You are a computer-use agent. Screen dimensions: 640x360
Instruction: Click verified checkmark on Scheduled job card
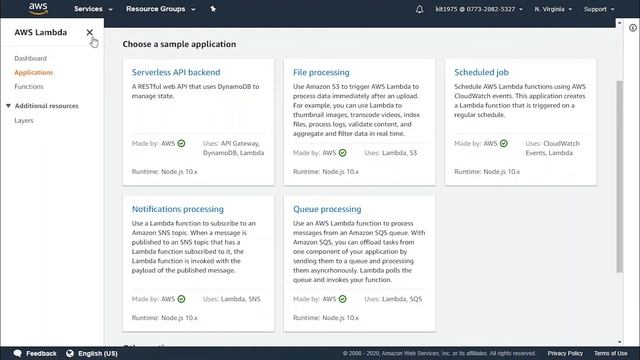coord(504,143)
